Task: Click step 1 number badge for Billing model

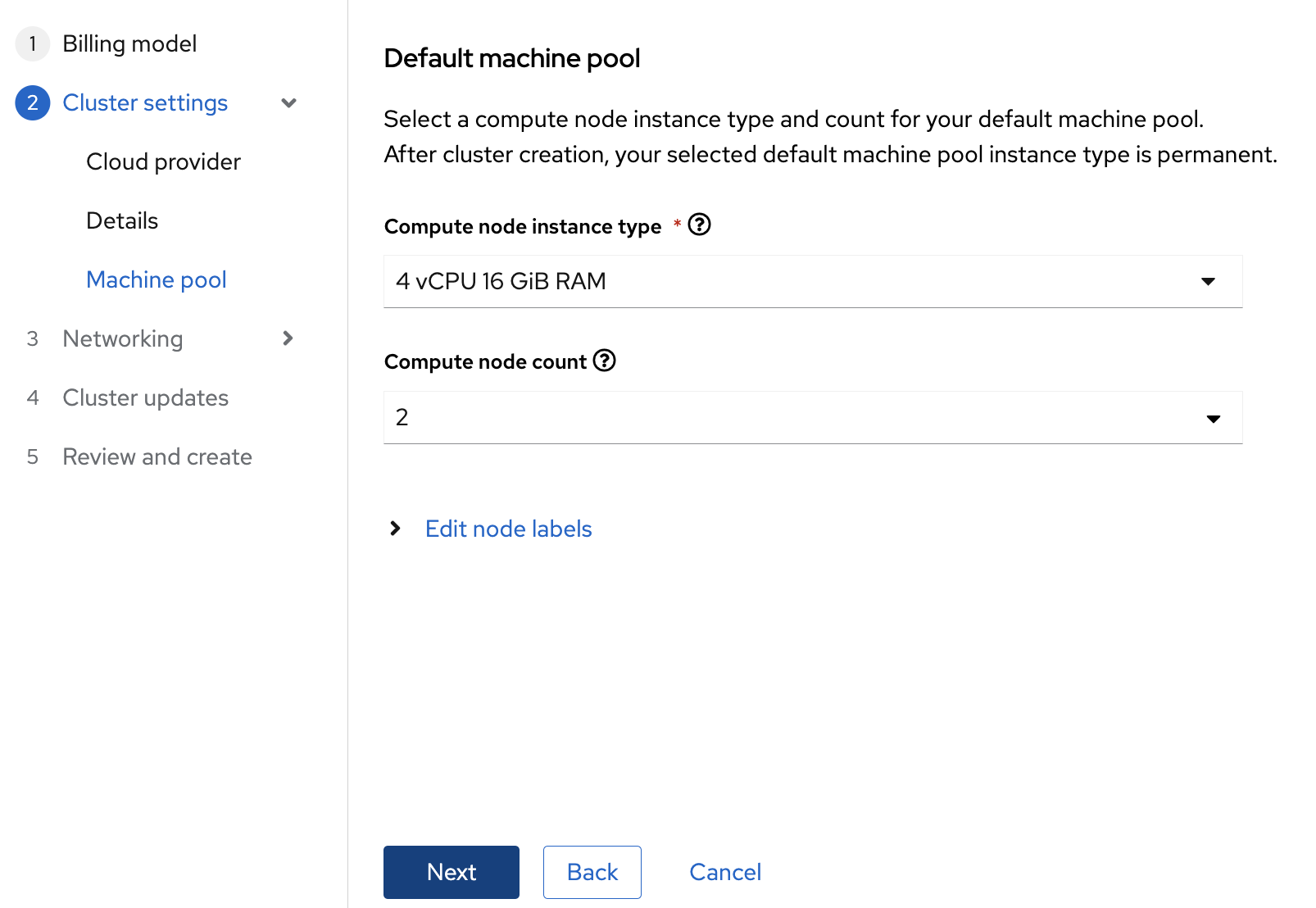Action: click(x=33, y=43)
